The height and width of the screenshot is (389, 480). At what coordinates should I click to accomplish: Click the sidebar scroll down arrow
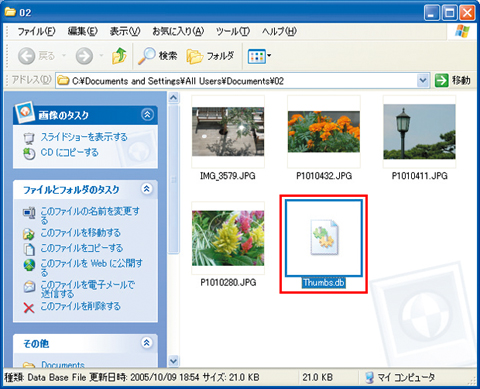pos(173,360)
